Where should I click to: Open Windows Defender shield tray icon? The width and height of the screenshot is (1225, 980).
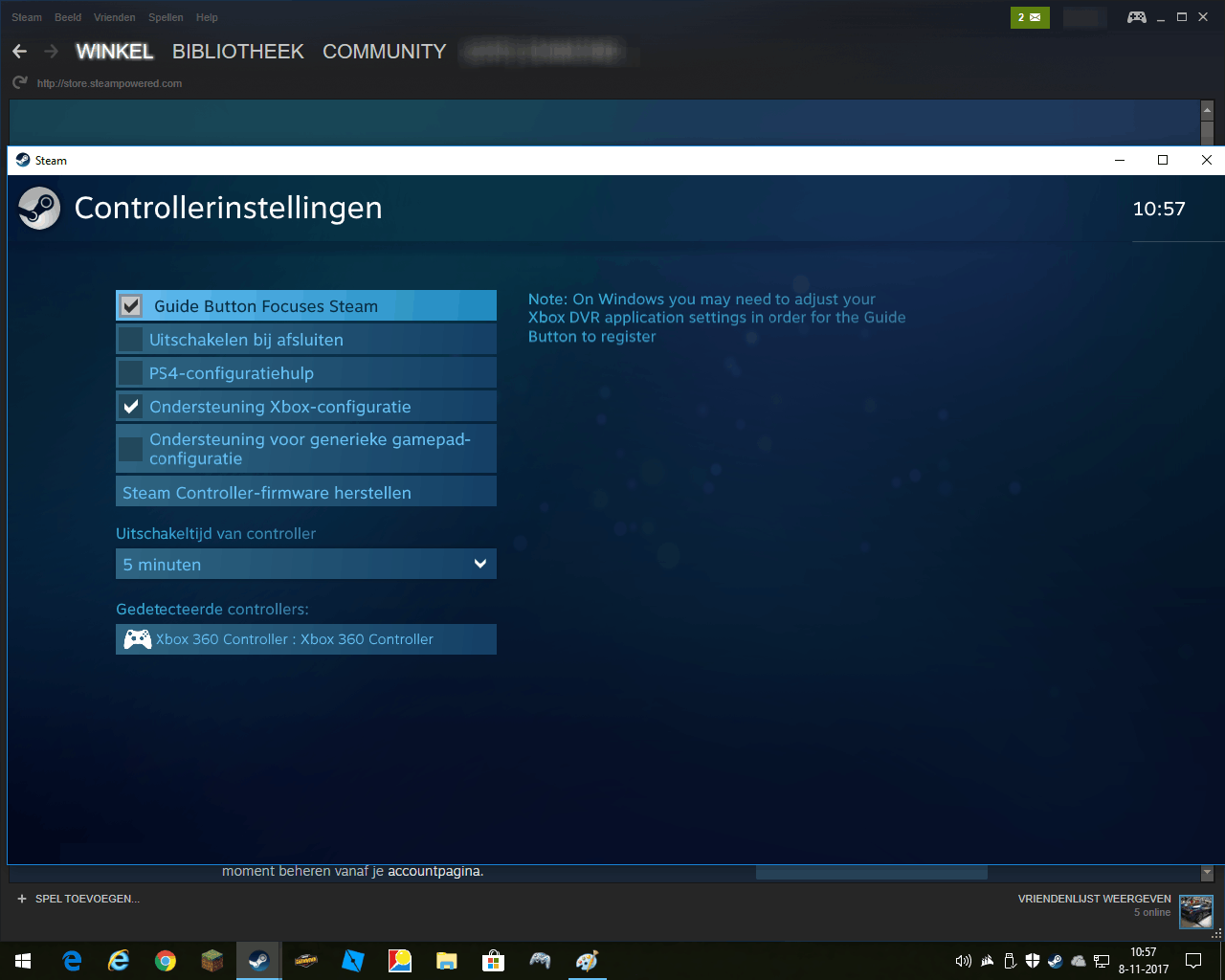[x=1033, y=961]
